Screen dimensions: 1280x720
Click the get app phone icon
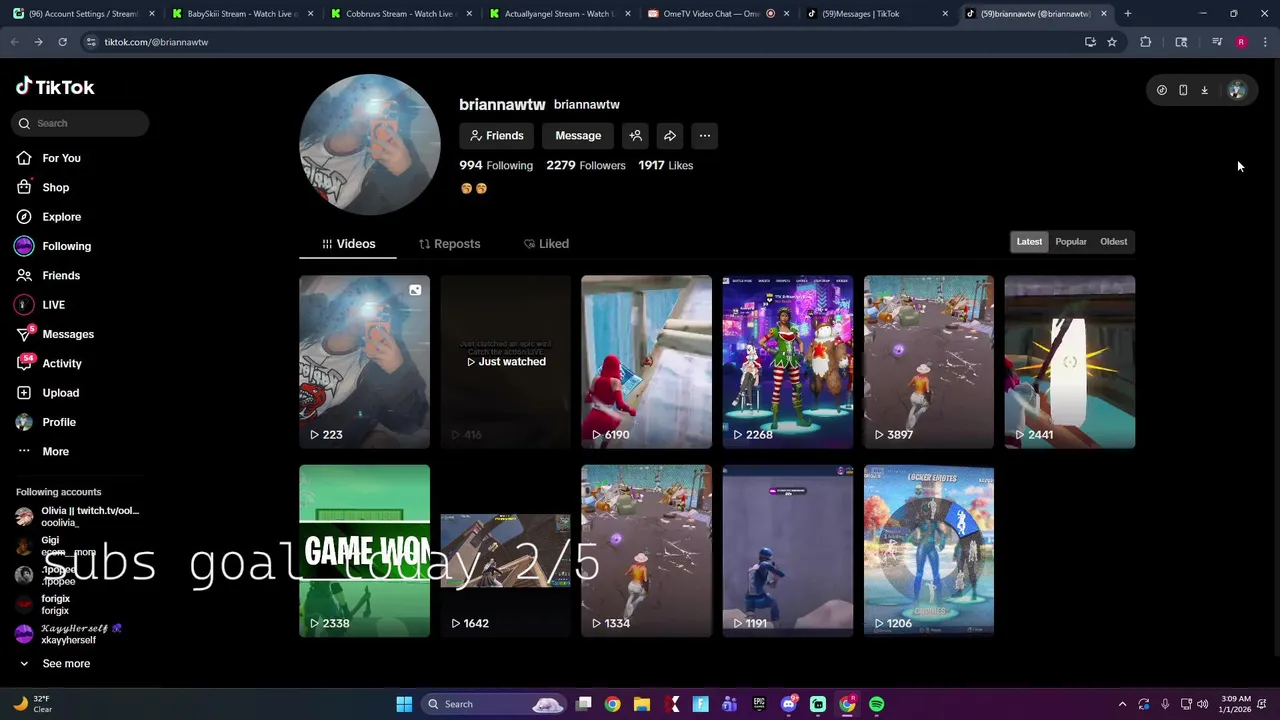click(1183, 90)
